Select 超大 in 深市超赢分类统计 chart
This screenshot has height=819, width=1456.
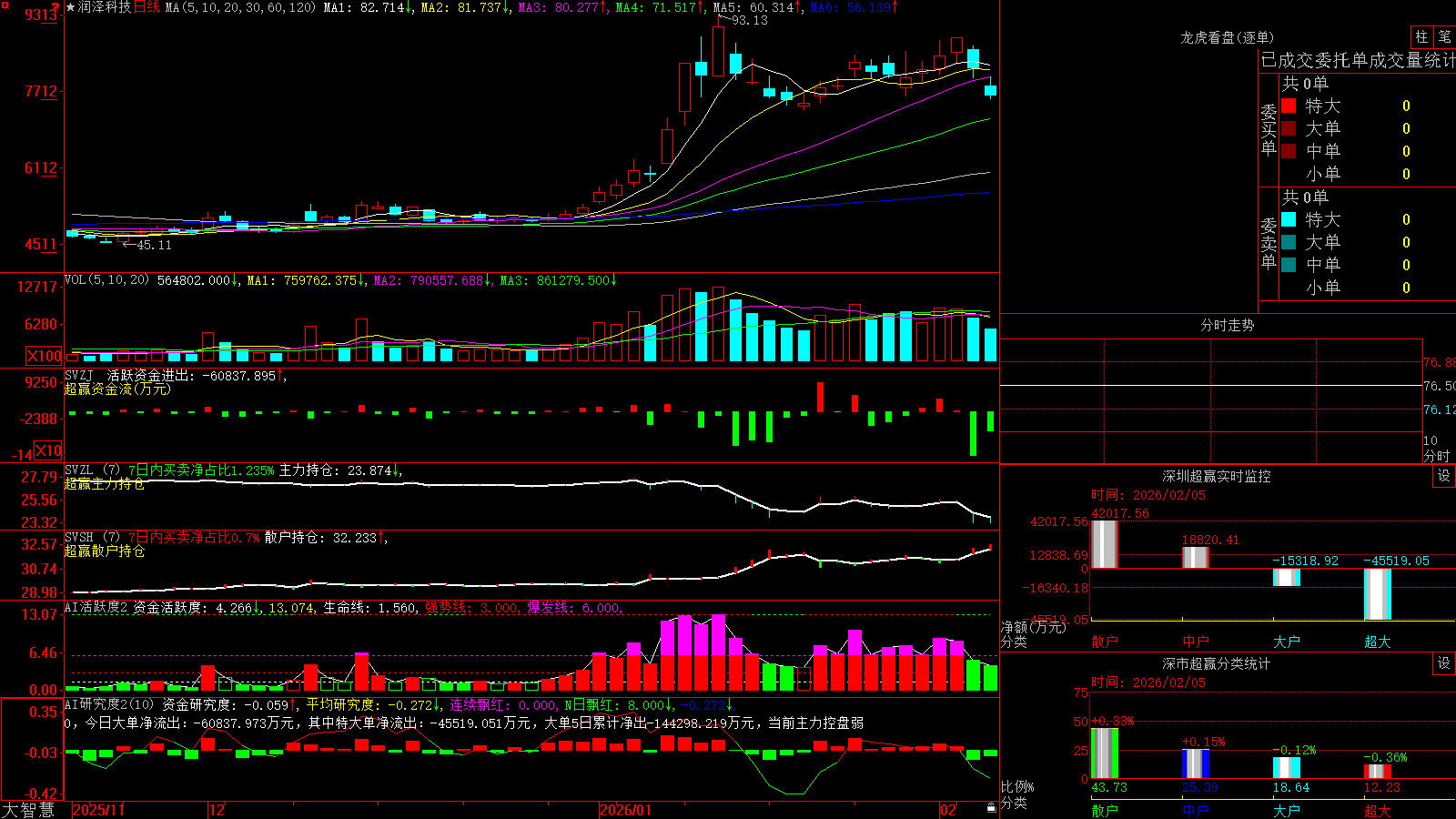1378,810
